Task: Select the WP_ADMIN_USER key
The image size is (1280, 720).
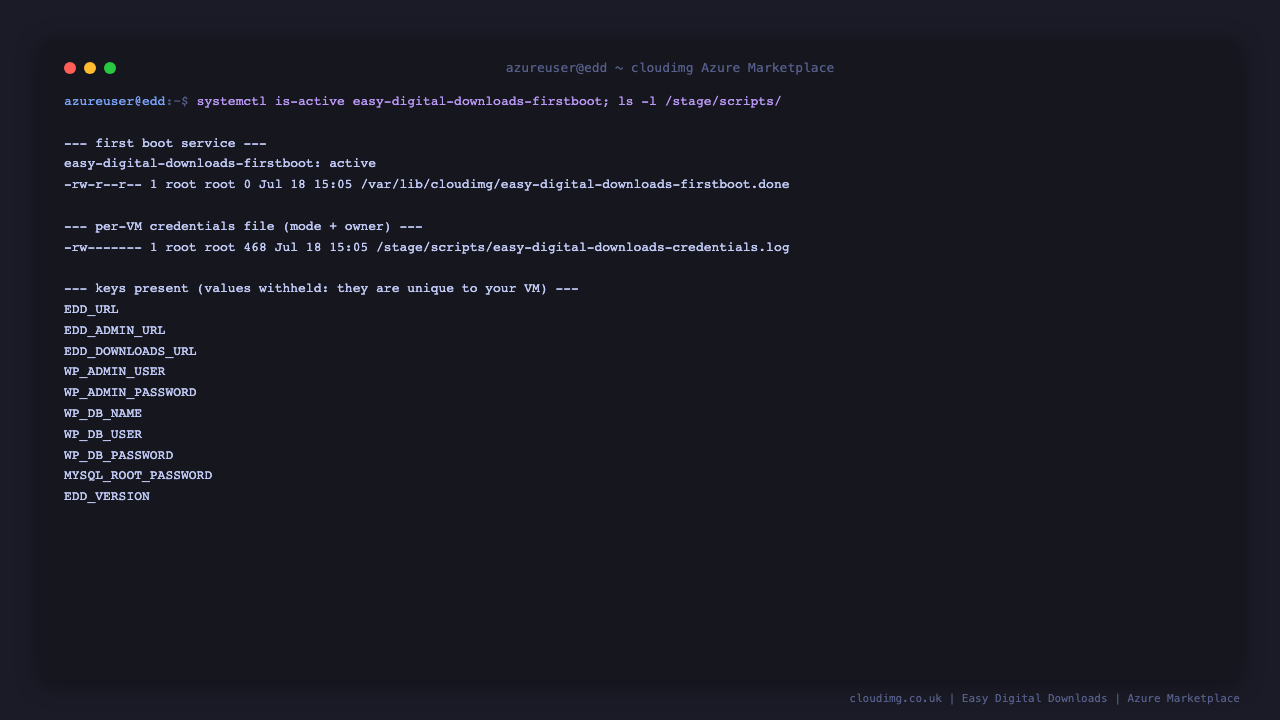Action: click(x=115, y=372)
